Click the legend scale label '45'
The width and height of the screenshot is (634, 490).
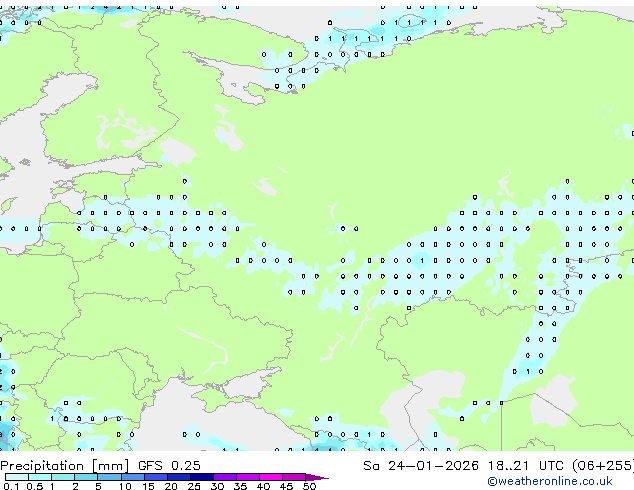click(x=286, y=486)
